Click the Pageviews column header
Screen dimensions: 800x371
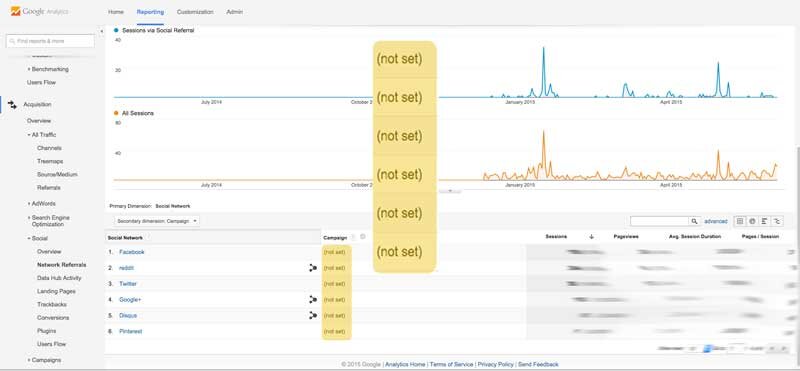coord(626,237)
